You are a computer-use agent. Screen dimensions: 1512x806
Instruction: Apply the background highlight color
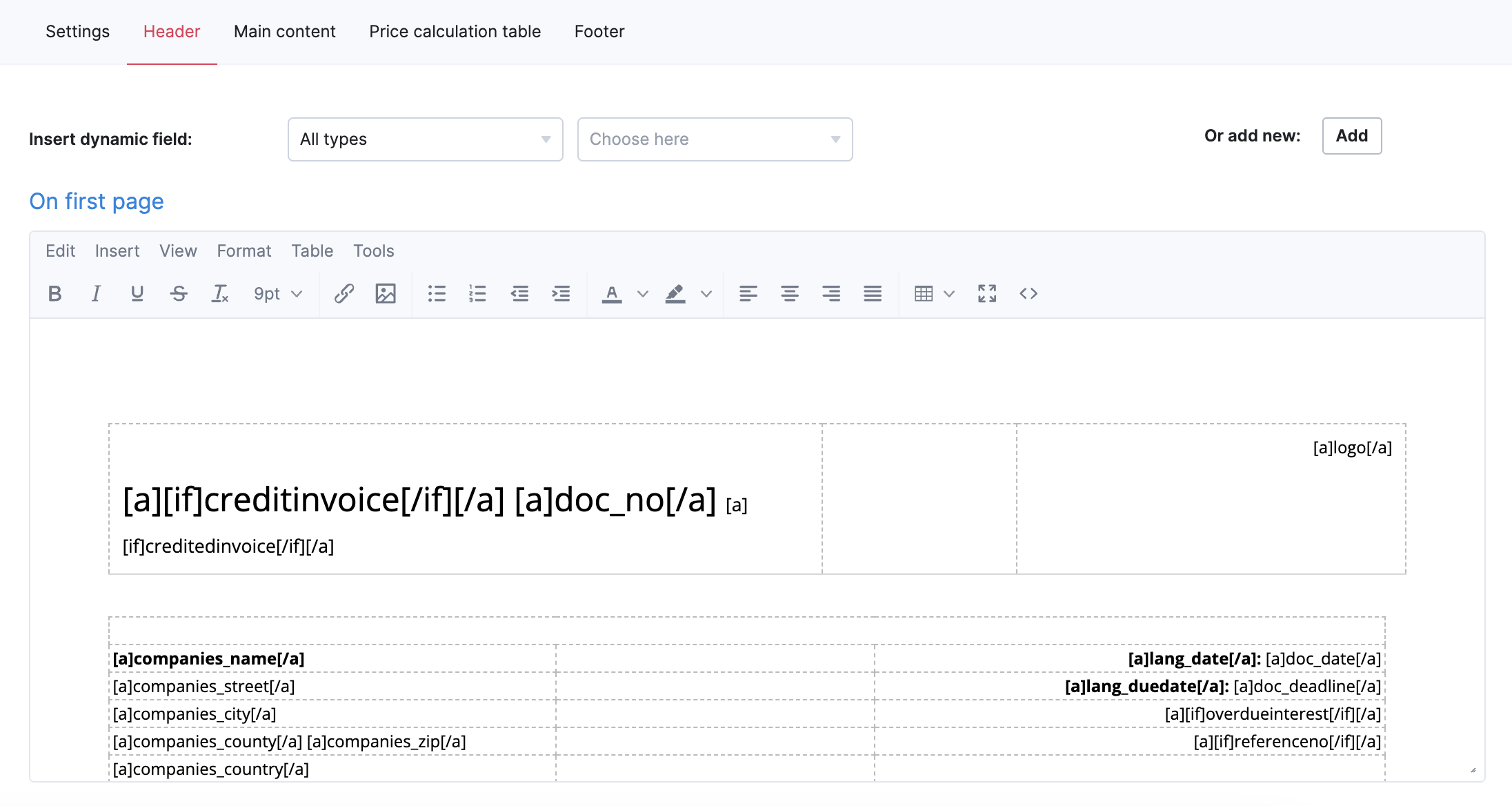coord(675,294)
